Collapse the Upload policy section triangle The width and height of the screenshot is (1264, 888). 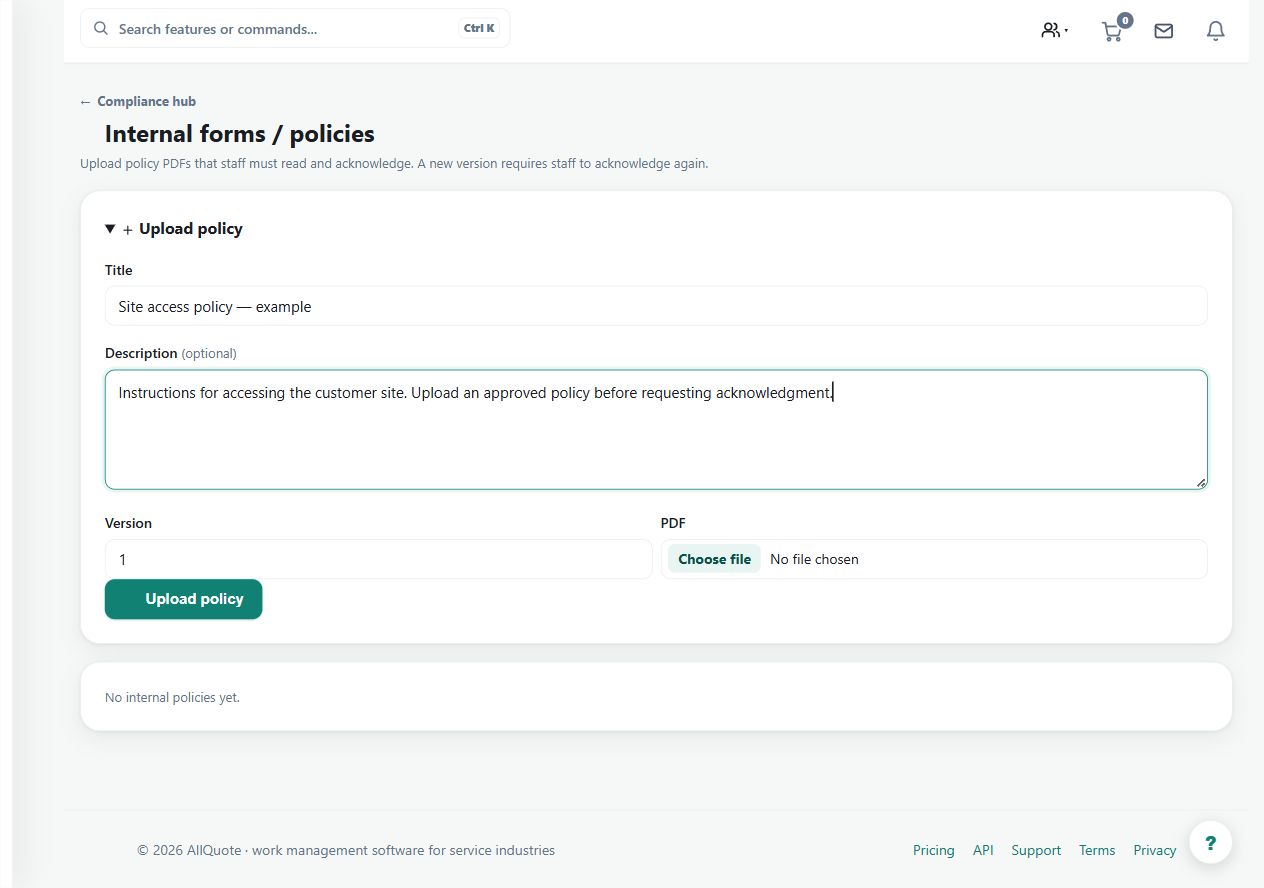click(x=110, y=229)
